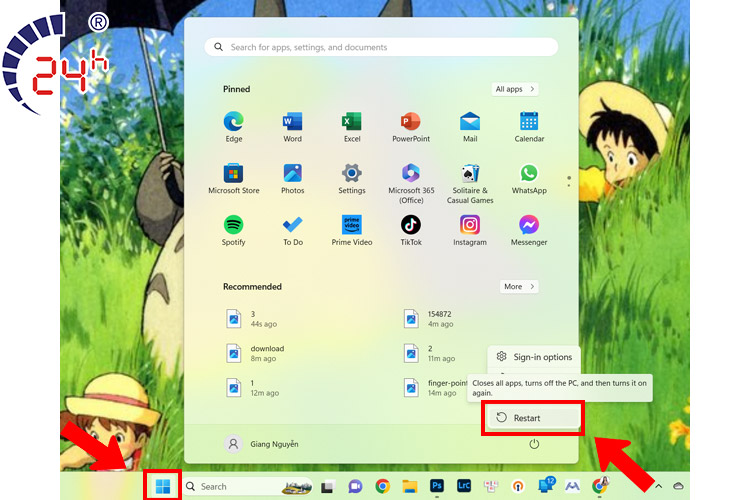Open File Explorer on the taskbar
This screenshot has height=500, width=750.
[x=409, y=487]
